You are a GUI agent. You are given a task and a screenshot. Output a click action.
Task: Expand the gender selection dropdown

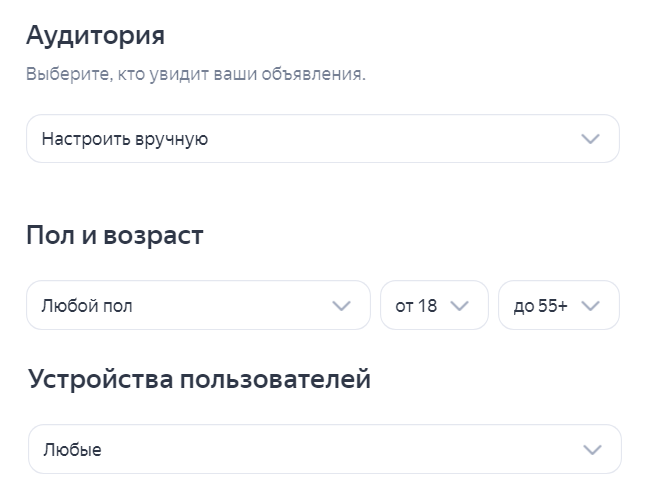198,306
